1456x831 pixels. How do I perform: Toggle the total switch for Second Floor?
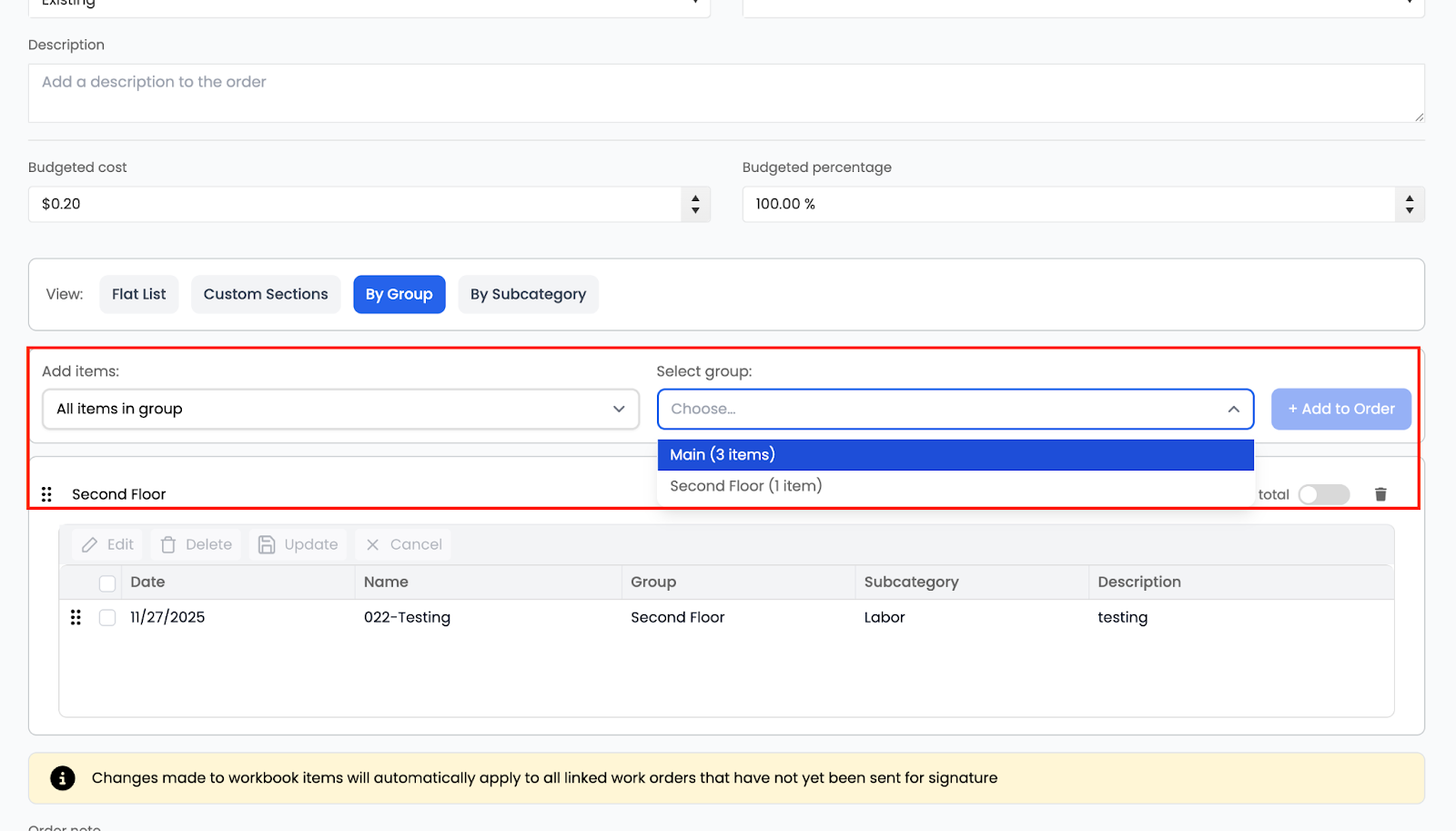click(1323, 494)
